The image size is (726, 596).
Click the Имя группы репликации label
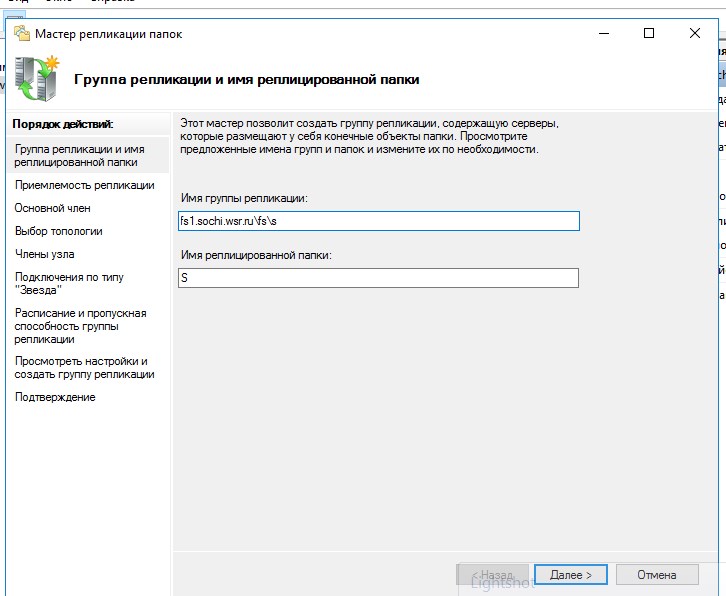244,198
